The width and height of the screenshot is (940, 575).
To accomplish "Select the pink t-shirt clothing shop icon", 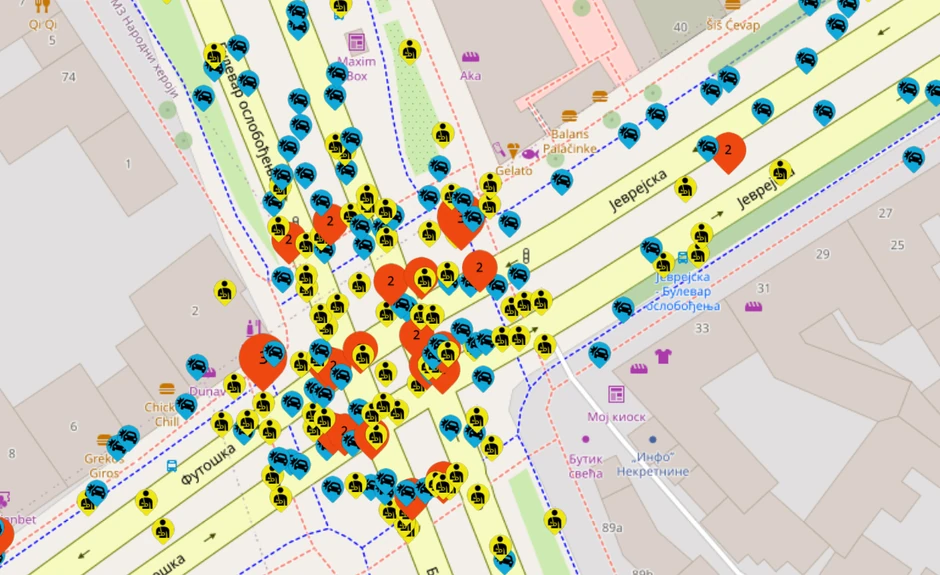I will tap(662, 356).
